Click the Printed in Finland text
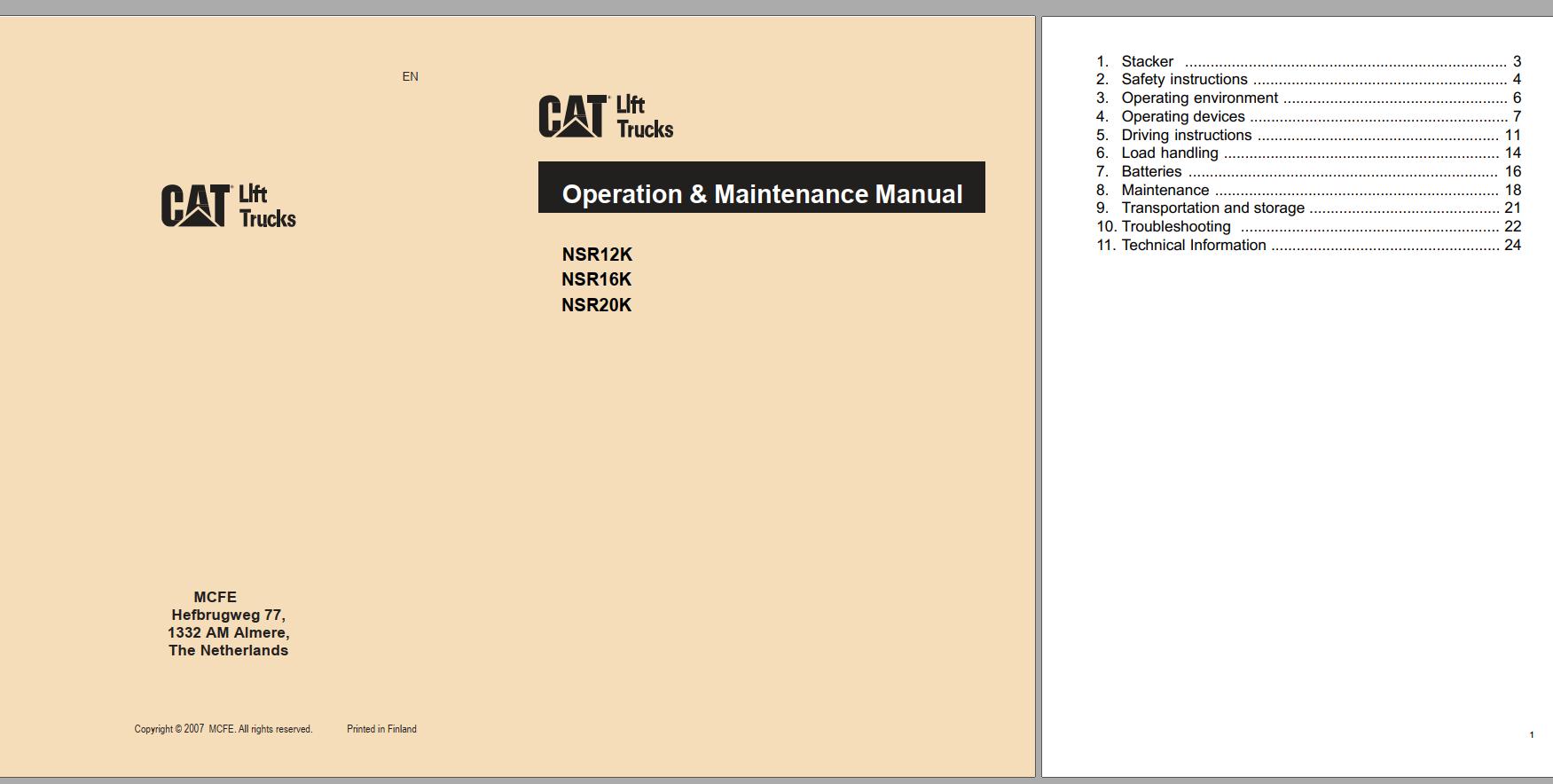Image resolution: width=1553 pixels, height=784 pixels. (381, 729)
